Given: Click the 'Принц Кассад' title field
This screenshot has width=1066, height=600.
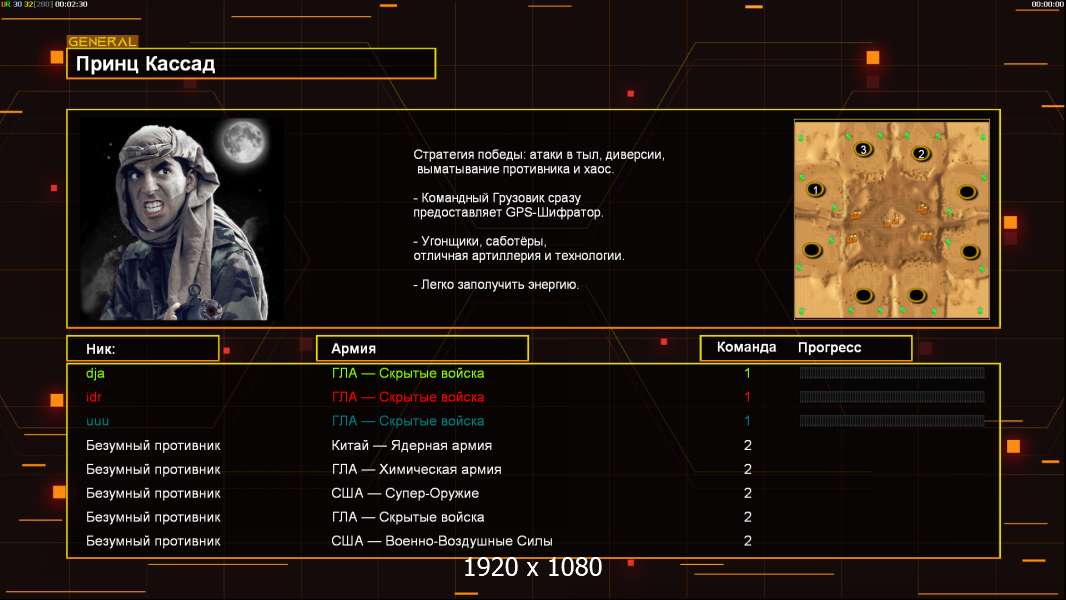Looking at the screenshot, I should pos(251,63).
